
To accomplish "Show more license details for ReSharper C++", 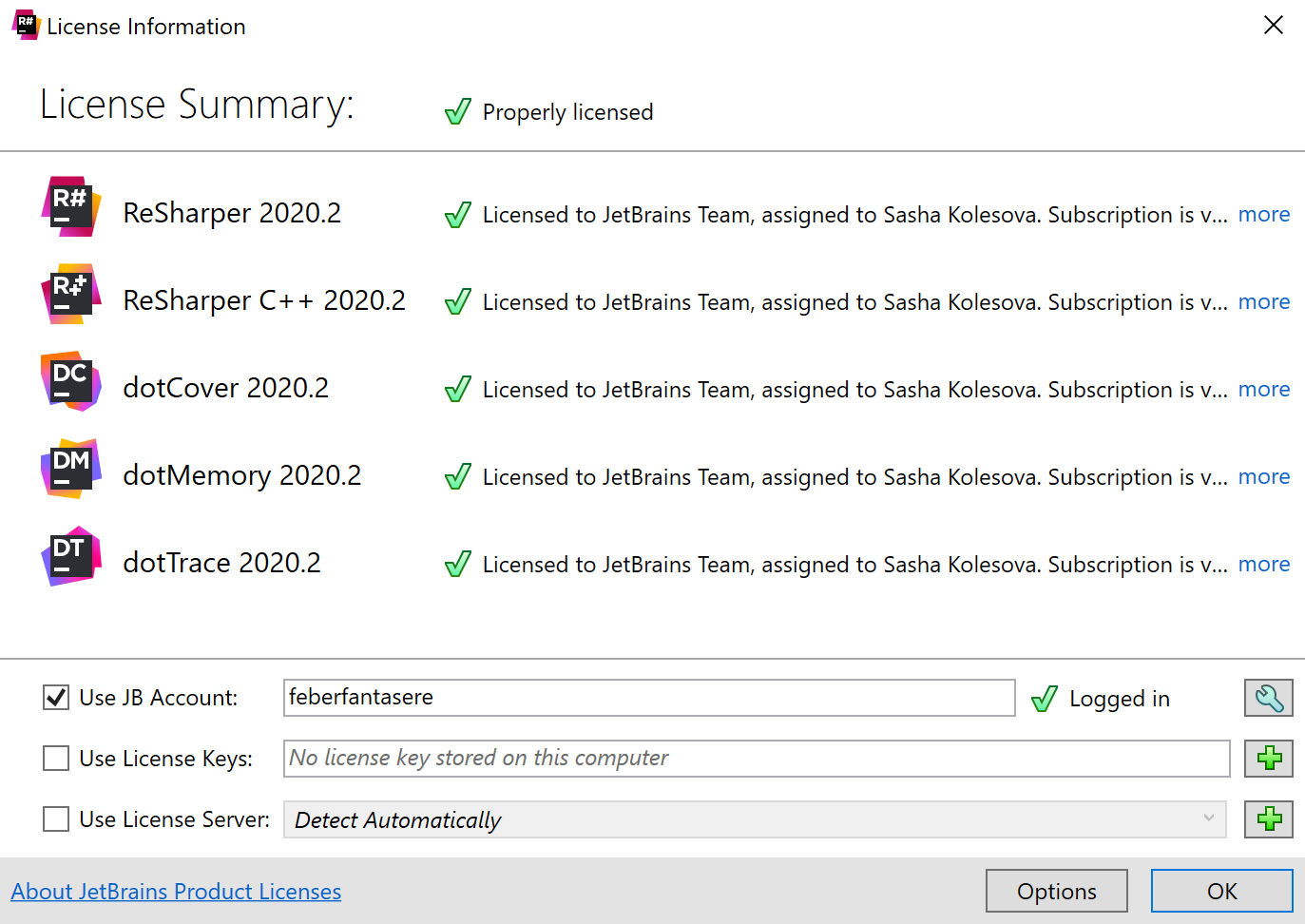I will [x=1264, y=302].
